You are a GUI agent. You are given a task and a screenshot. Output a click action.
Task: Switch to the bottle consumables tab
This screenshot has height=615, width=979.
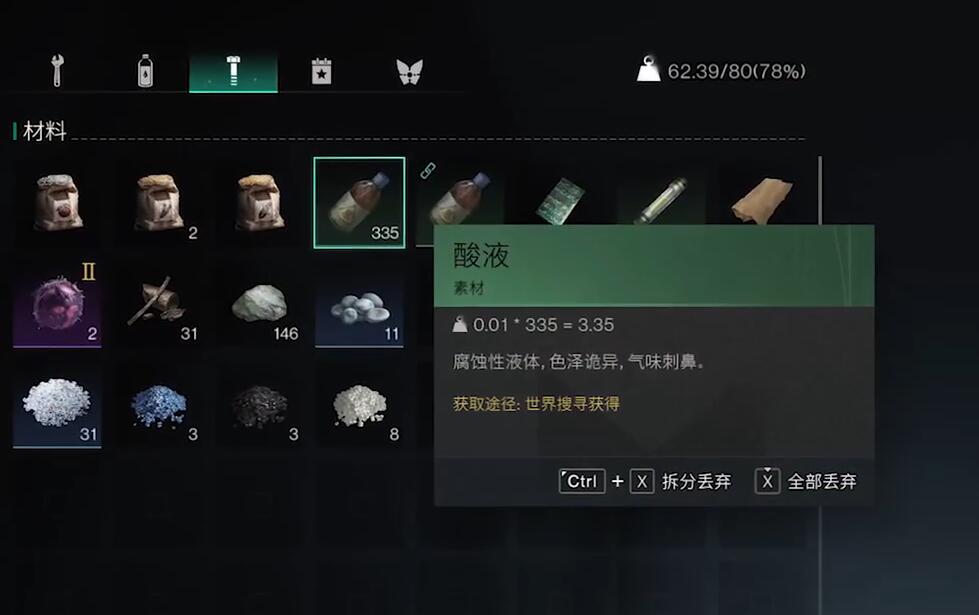click(x=145, y=71)
